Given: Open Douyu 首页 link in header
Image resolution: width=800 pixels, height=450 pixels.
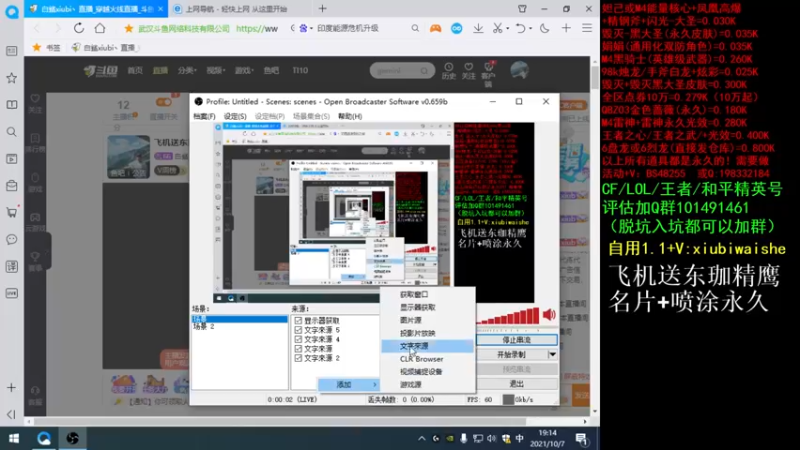Looking at the screenshot, I should click(x=135, y=70).
